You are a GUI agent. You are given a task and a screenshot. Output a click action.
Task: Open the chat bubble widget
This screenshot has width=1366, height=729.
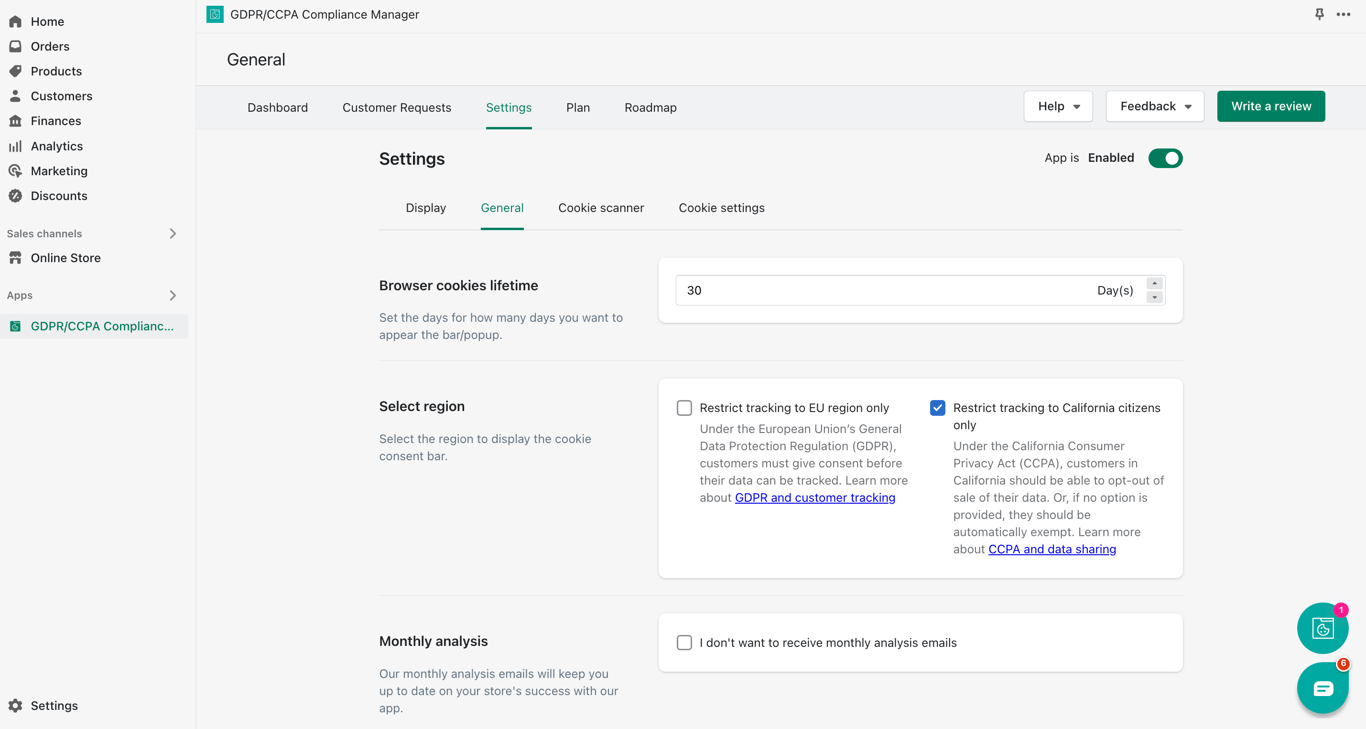pyautogui.click(x=1322, y=688)
